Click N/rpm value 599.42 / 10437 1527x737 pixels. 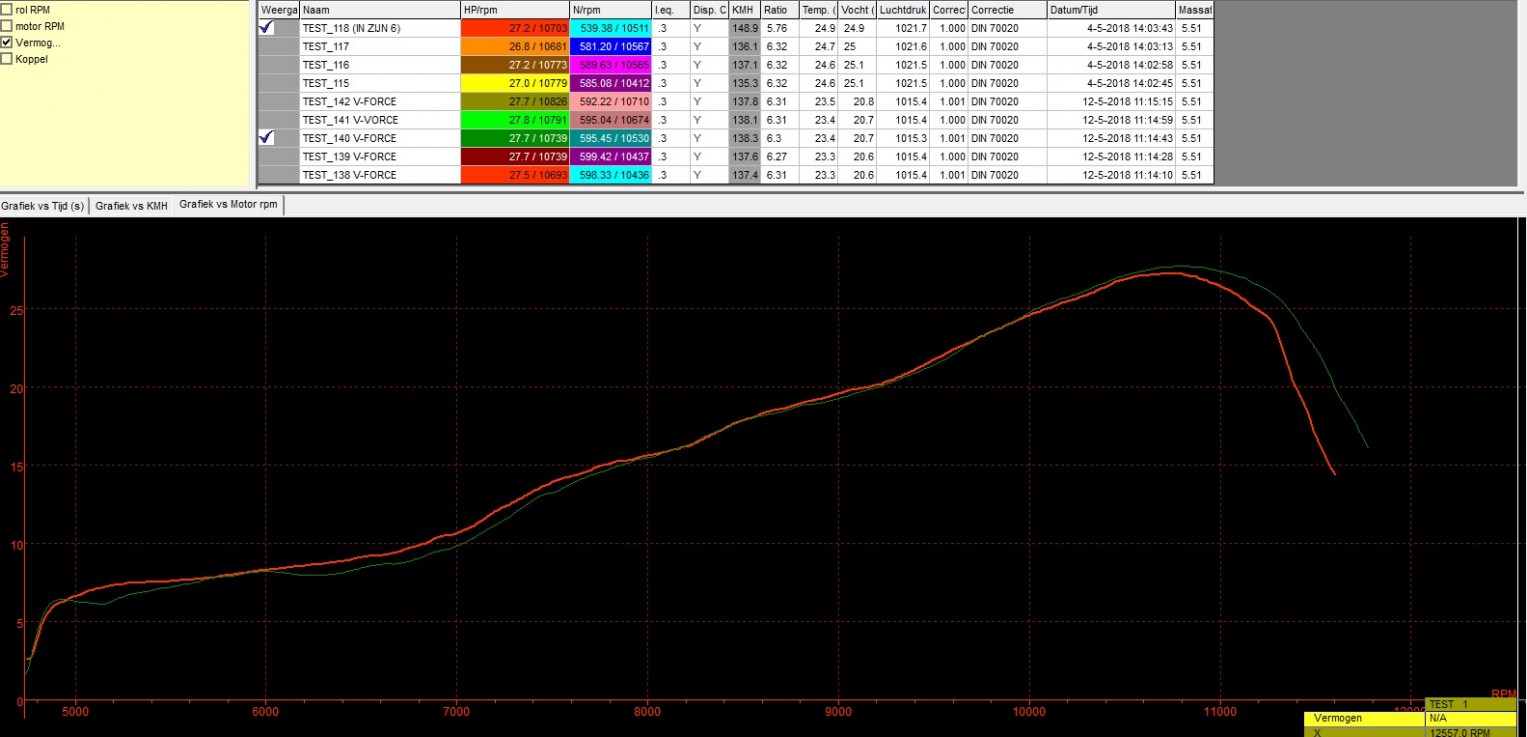(610, 157)
